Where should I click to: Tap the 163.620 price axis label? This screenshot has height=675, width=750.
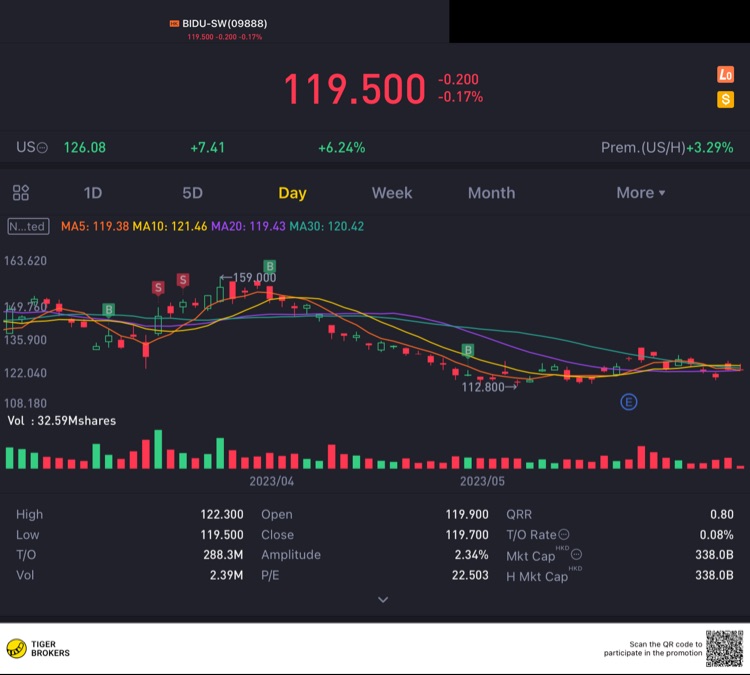click(x=25, y=261)
